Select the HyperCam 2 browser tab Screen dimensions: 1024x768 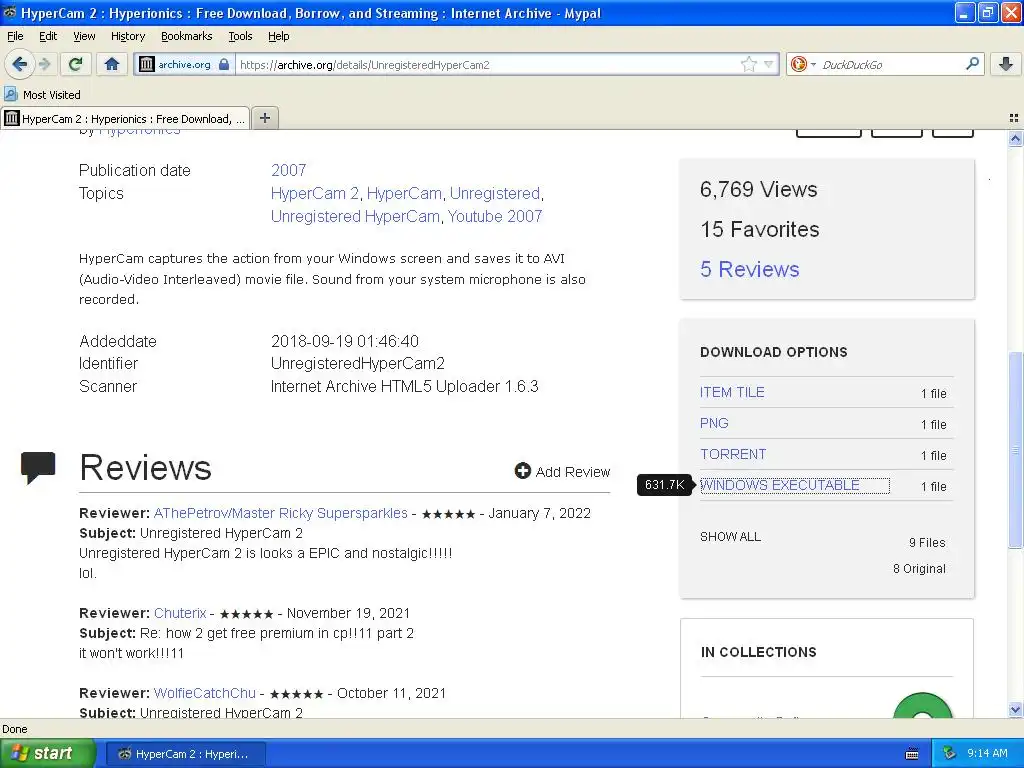125,118
